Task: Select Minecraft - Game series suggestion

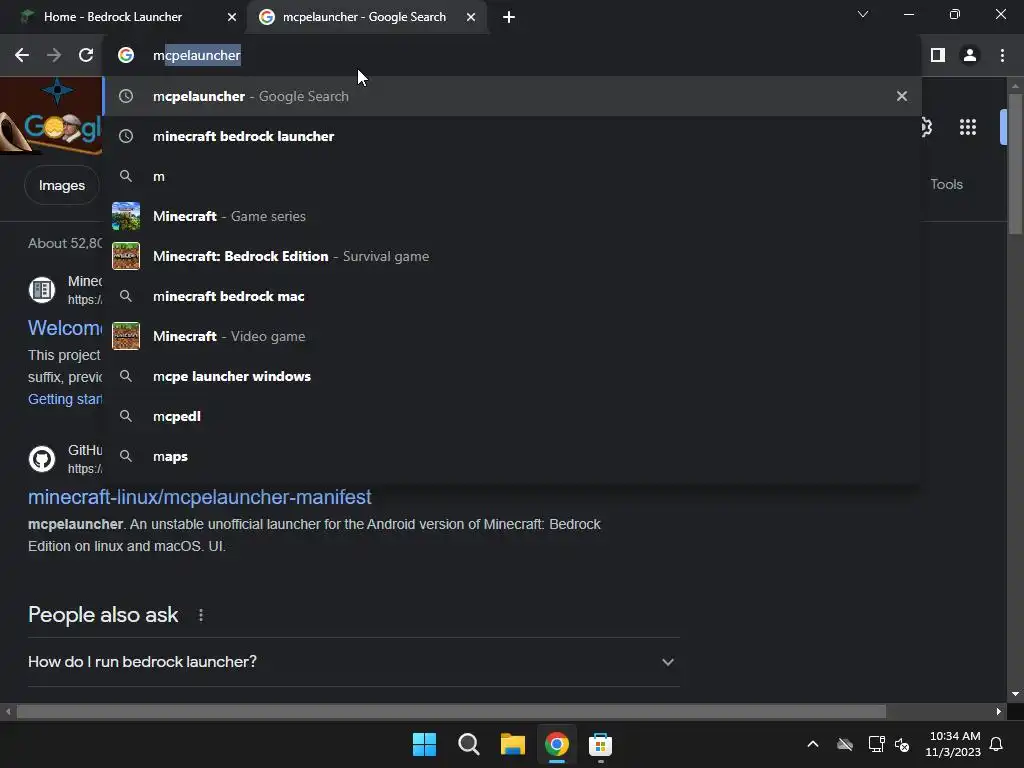Action: [511, 216]
